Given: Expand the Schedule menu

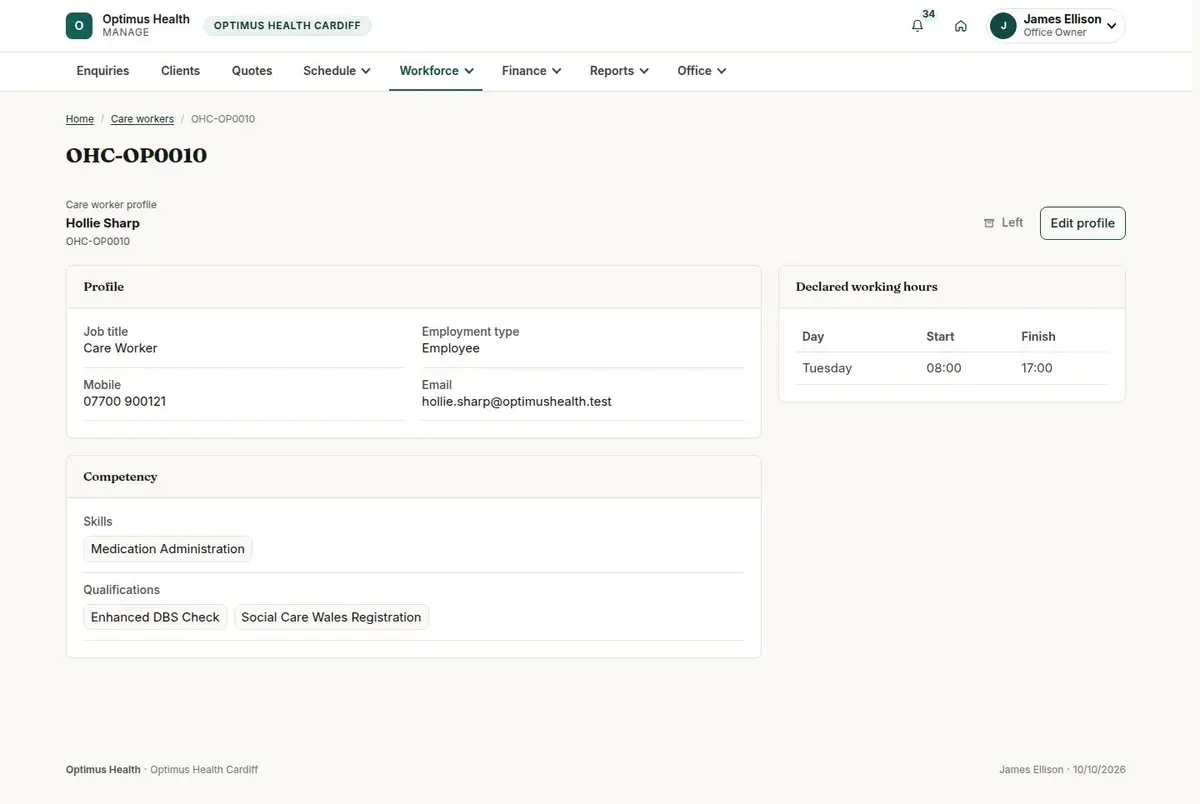Looking at the screenshot, I should (337, 71).
